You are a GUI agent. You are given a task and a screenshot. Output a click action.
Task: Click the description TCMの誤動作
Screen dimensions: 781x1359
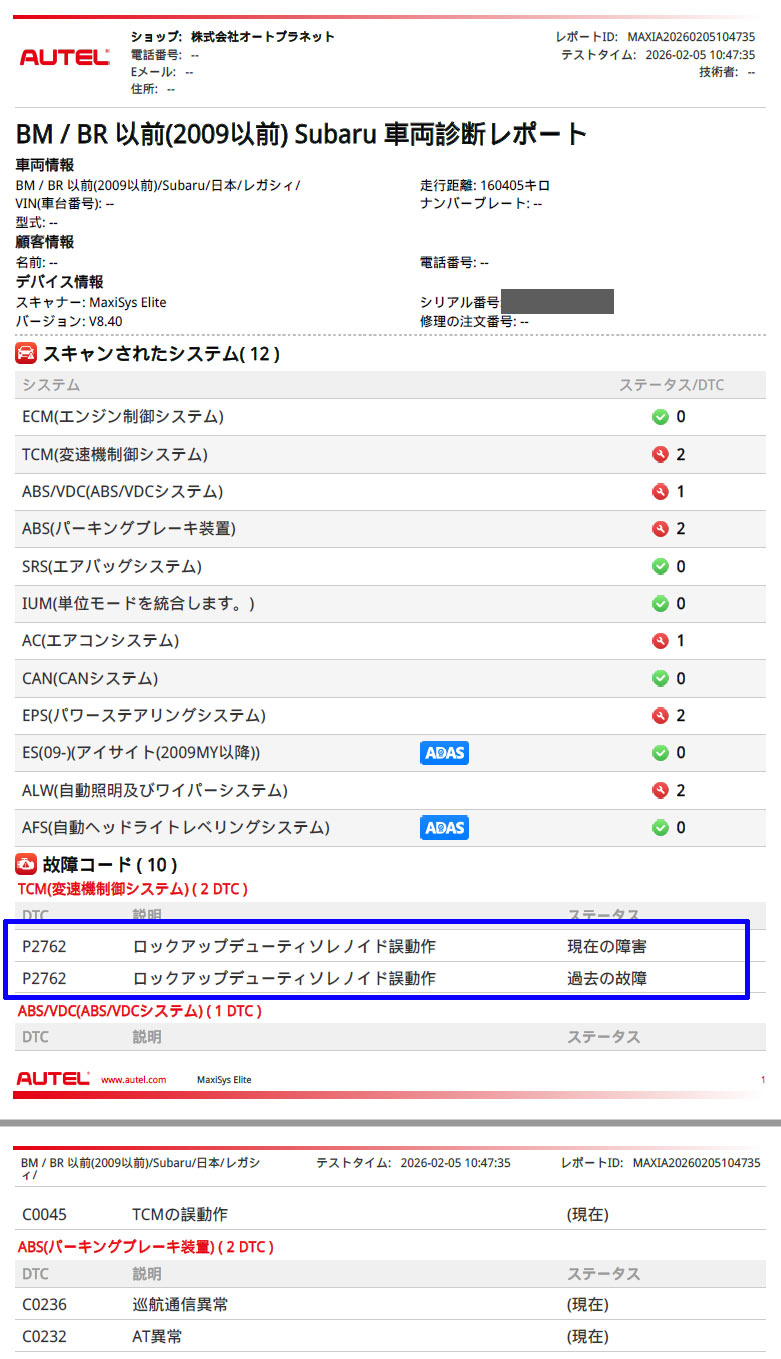[180, 1214]
